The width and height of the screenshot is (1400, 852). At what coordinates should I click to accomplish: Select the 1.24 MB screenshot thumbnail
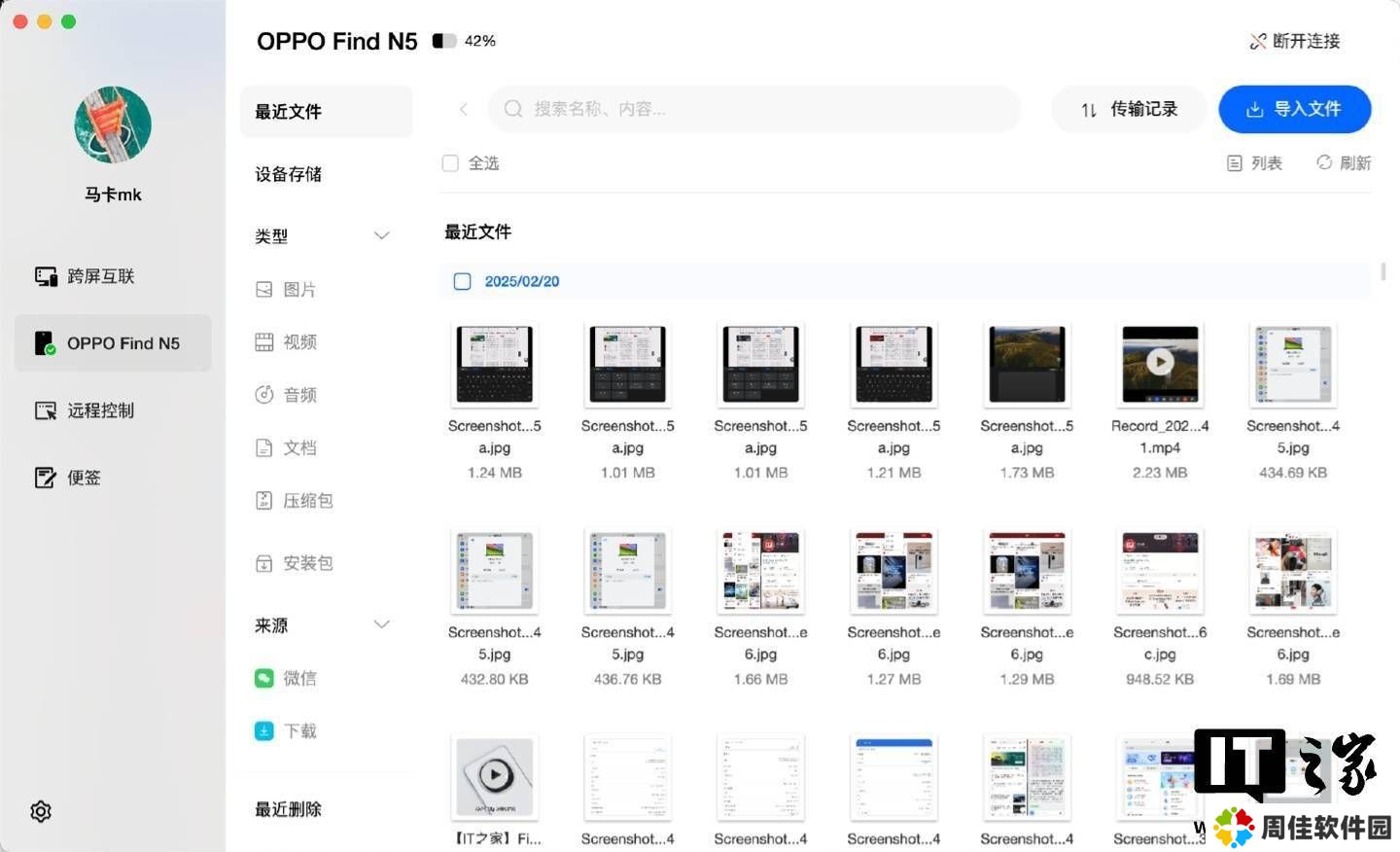tap(495, 364)
